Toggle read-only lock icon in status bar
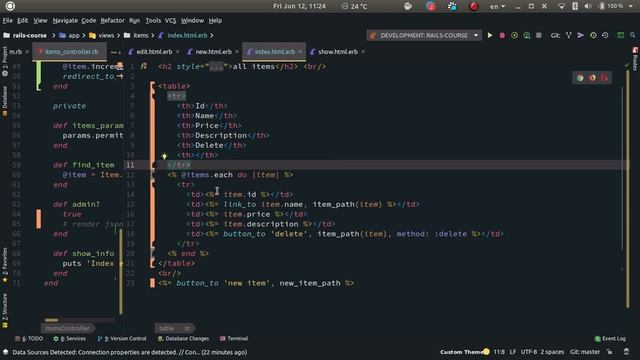This screenshot has height=360, width=640. (609, 352)
